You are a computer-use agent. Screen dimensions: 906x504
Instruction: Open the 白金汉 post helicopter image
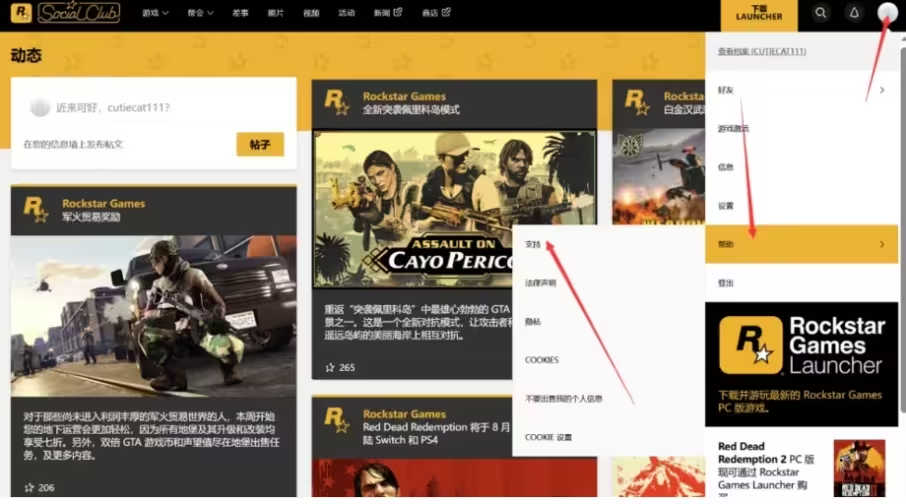[659, 177]
